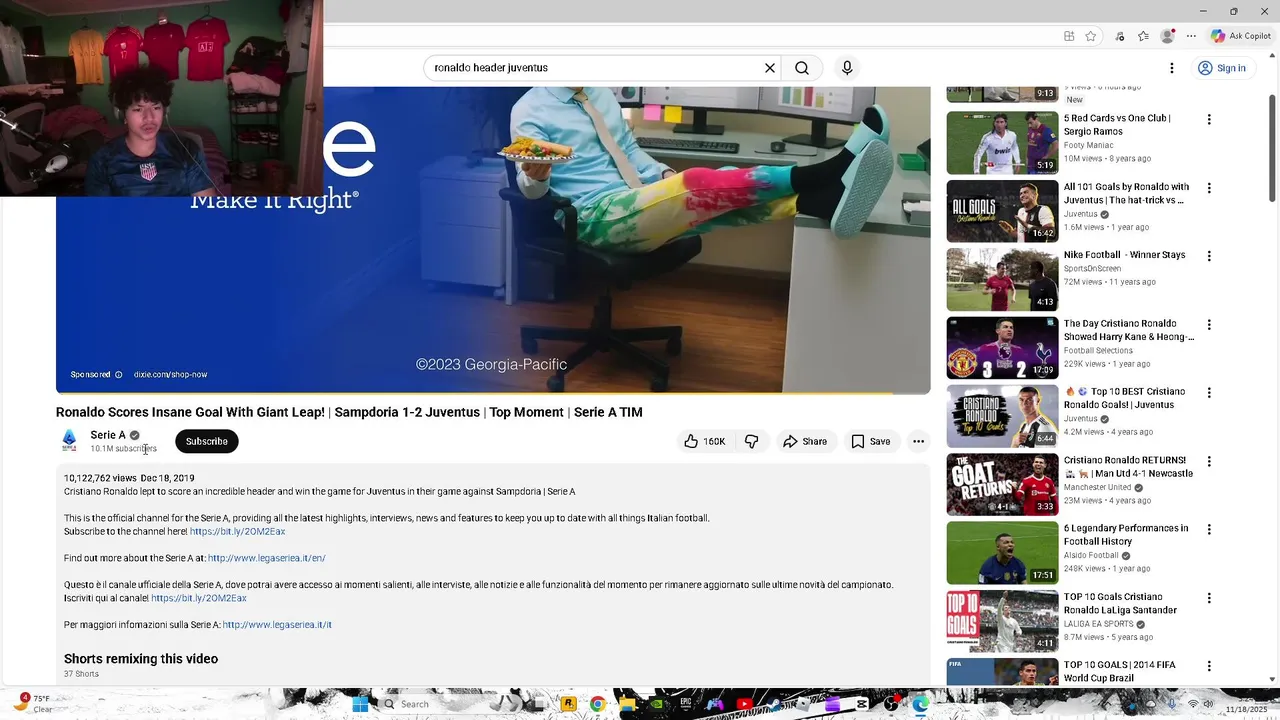The image size is (1280, 720).
Task: Share the Ronaldo header video
Action: pos(805,441)
